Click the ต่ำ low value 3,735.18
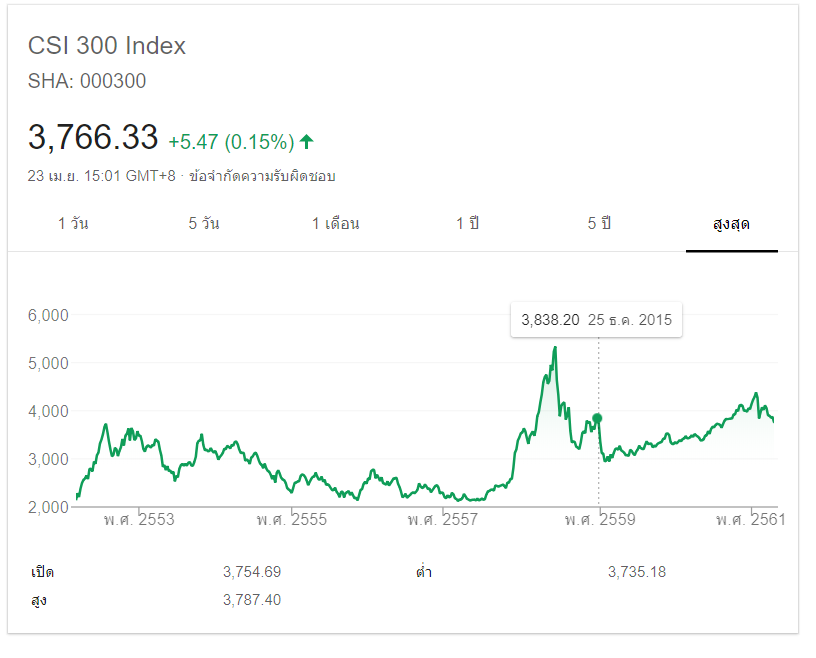Viewport: 816px width, 658px height. point(636,572)
